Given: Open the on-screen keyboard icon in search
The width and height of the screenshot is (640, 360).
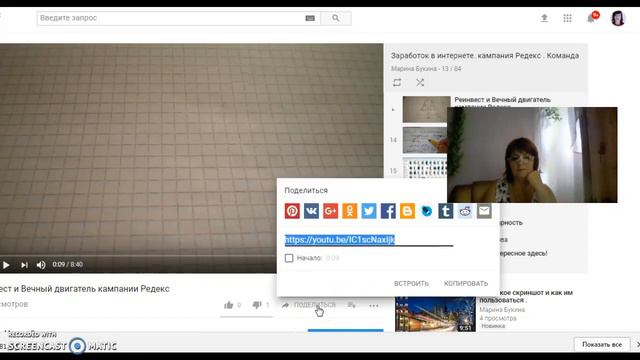Looking at the screenshot, I should (x=310, y=18).
